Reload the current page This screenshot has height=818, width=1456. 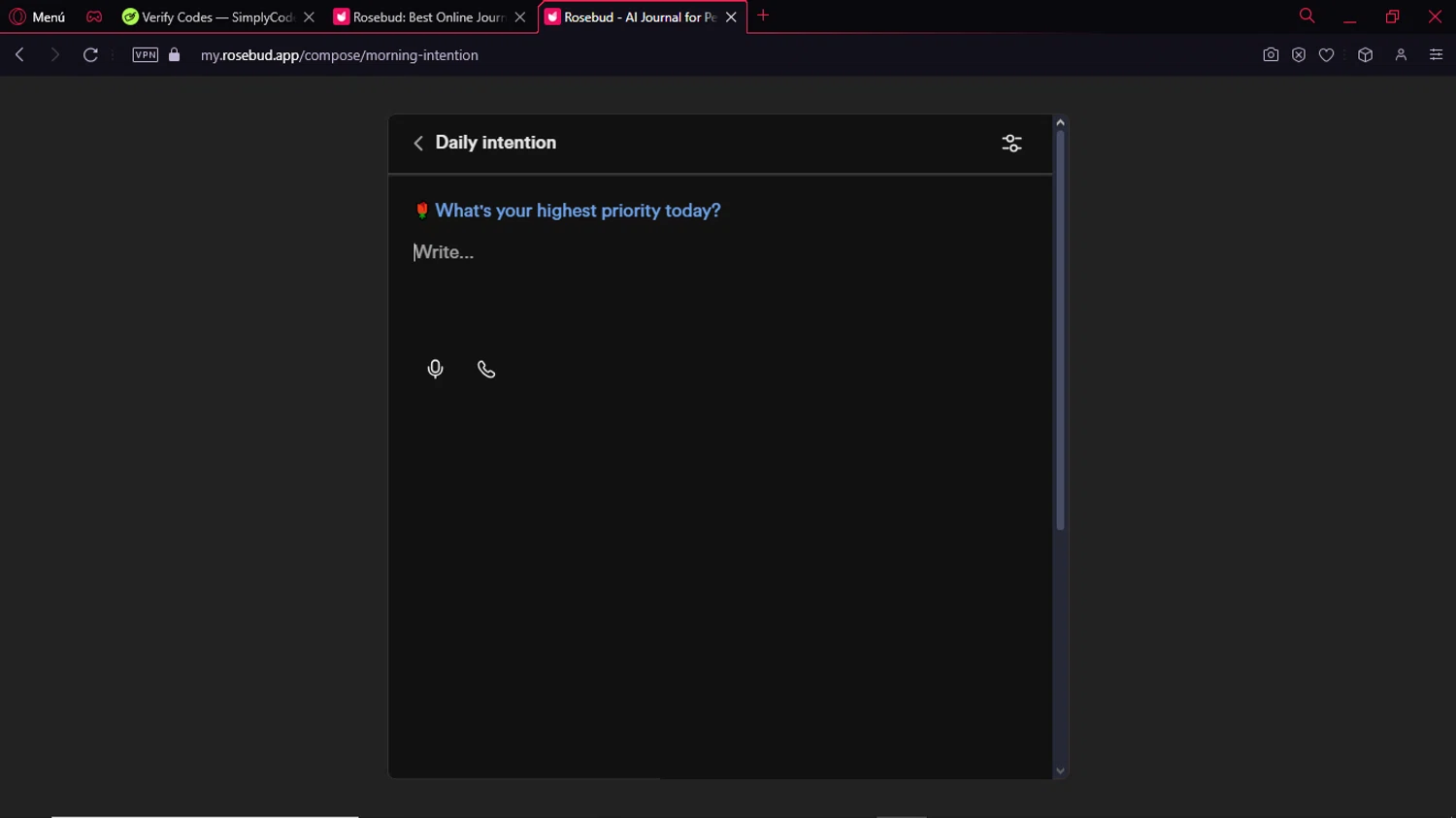tap(90, 54)
